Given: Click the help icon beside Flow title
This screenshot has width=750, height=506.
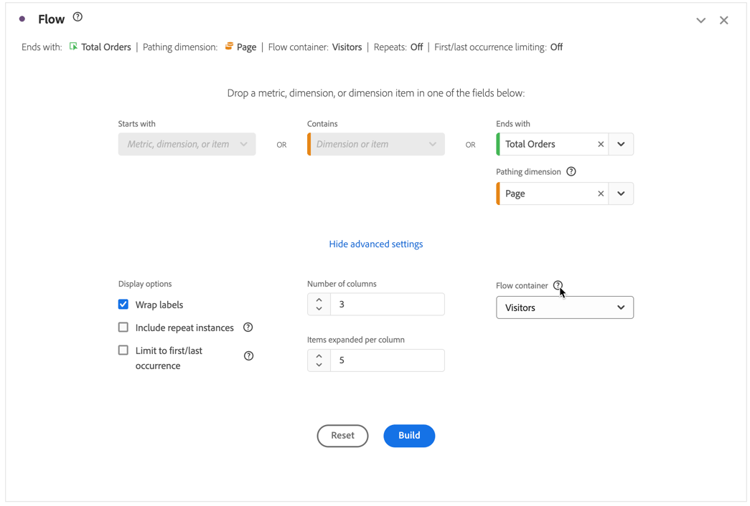Looking at the screenshot, I should point(78,17).
